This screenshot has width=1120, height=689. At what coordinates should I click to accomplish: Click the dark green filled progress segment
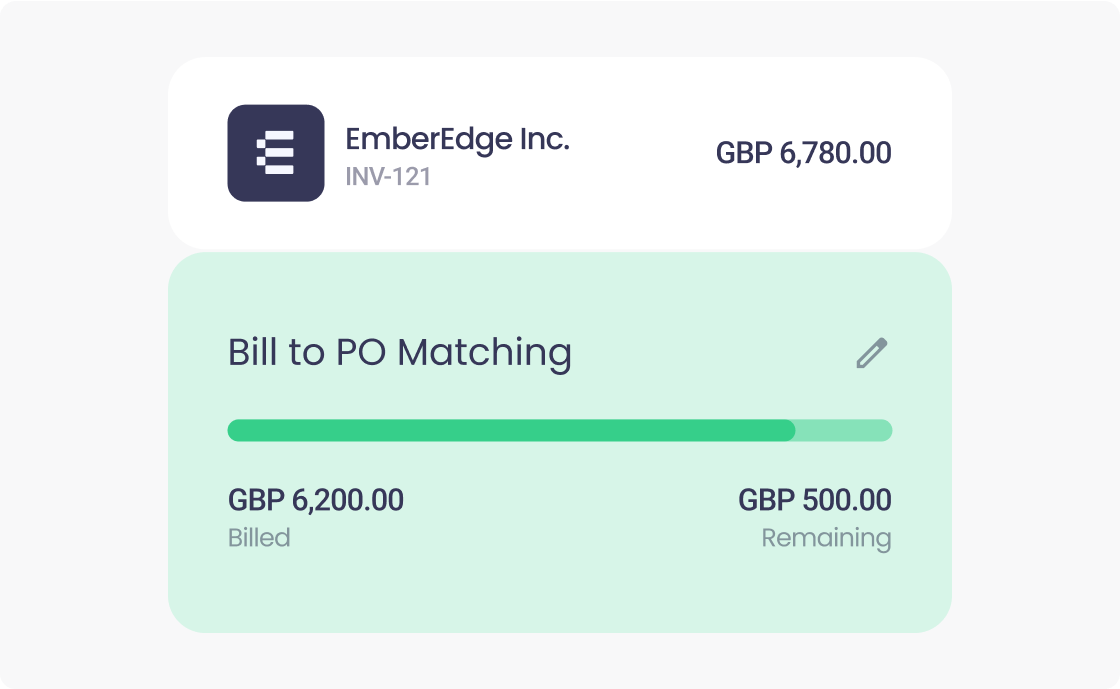pyautogui.click(x=510, y=430)
